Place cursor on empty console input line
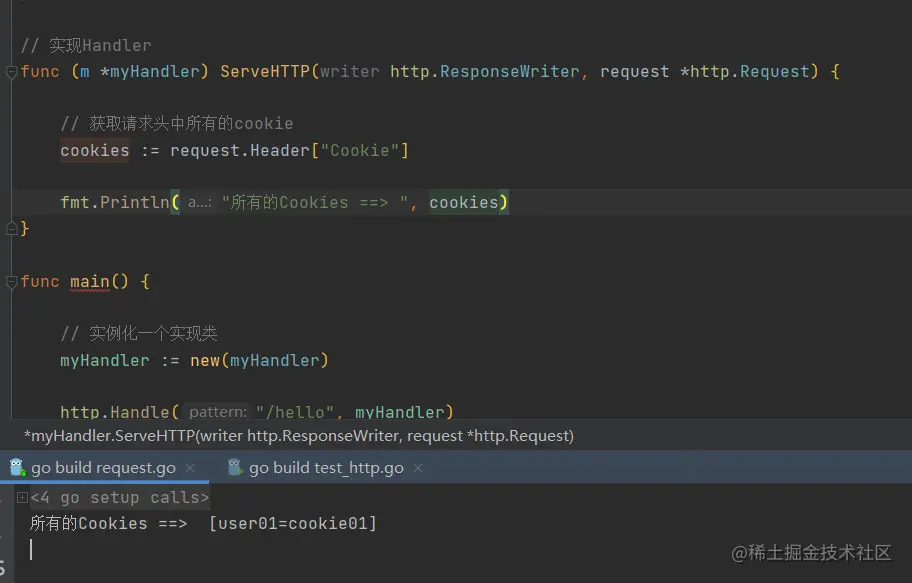Image resolution: width=912 pixels, height=583 pixels. pos(31,550)
